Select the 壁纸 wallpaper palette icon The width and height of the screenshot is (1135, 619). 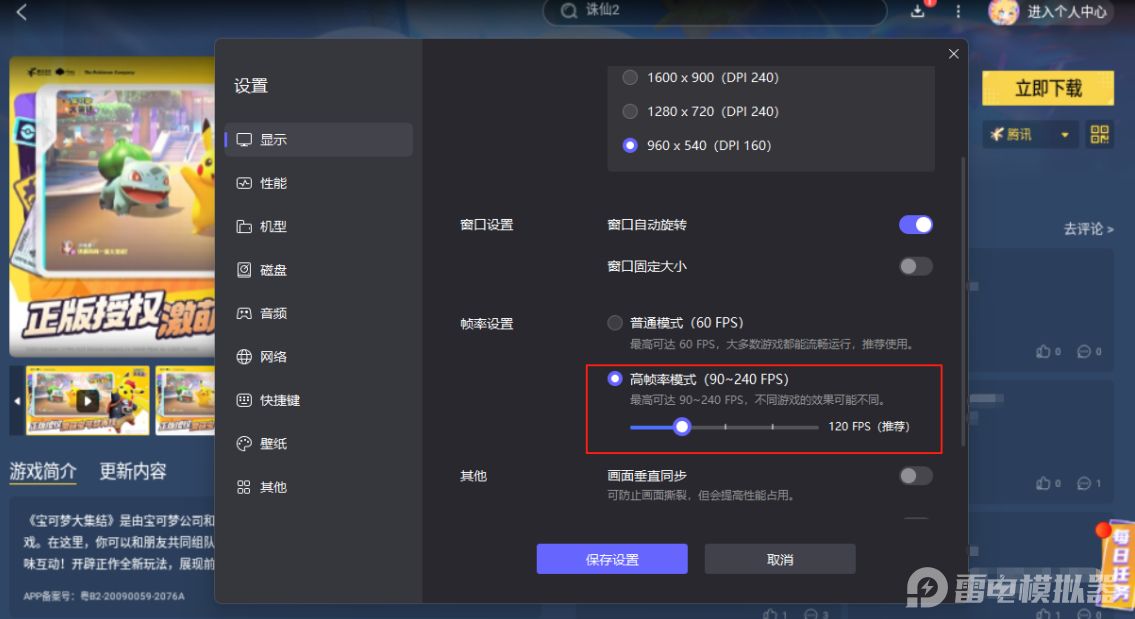[x=244, y=444]
